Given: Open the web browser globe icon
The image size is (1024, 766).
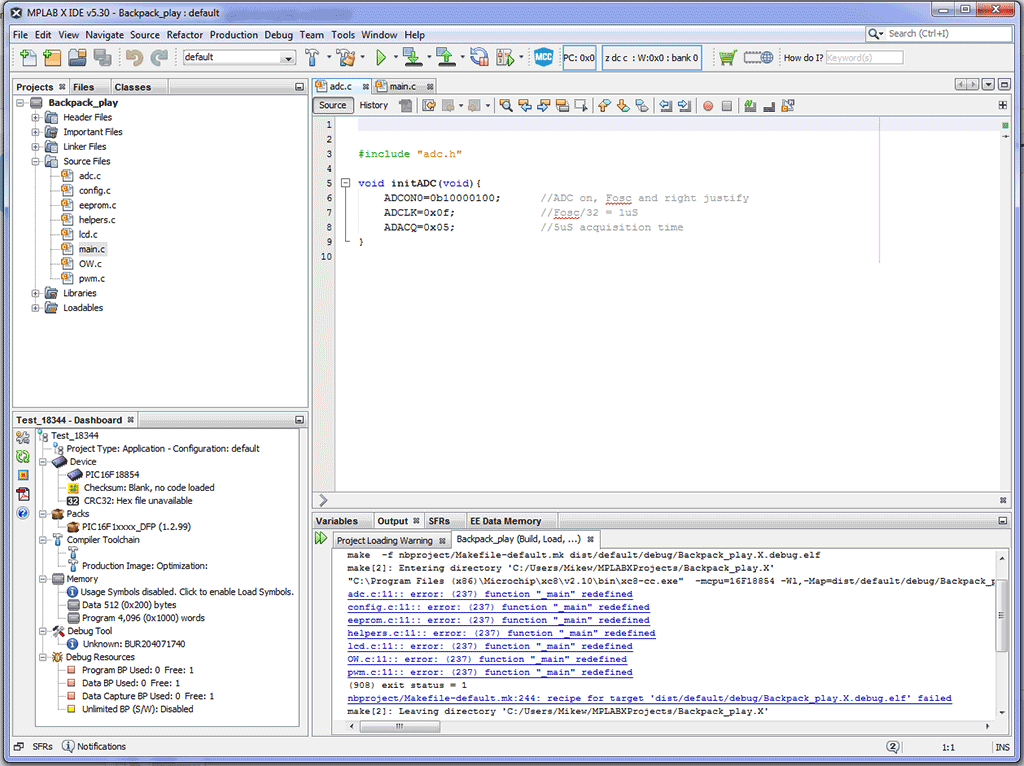Looking at the screenshot, I should [x=758, y=57].
